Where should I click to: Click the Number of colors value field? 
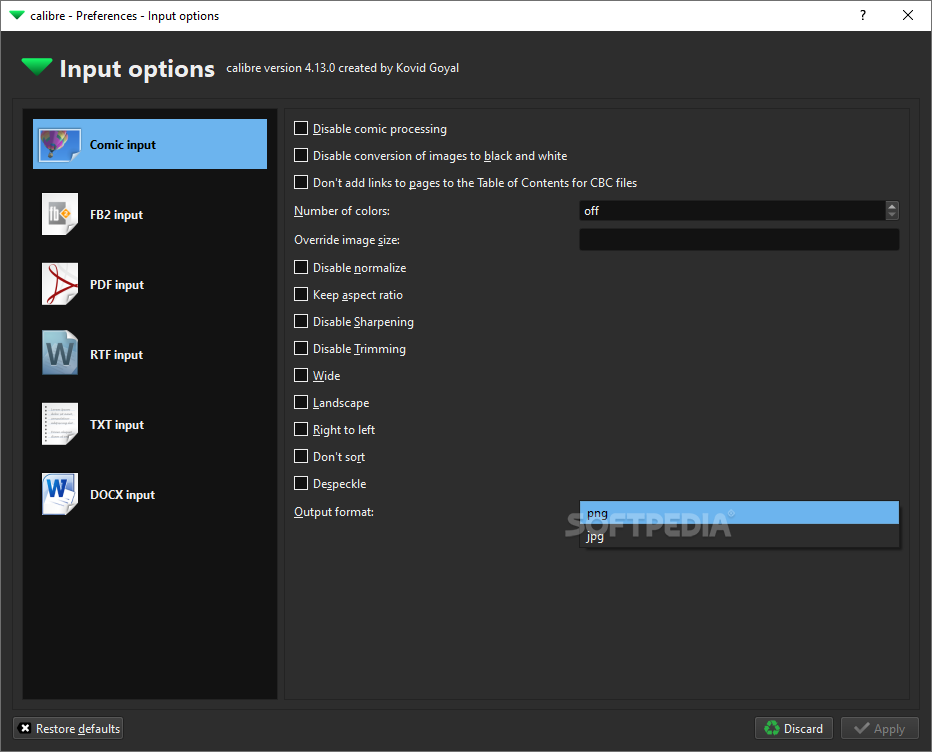point(732,210)
